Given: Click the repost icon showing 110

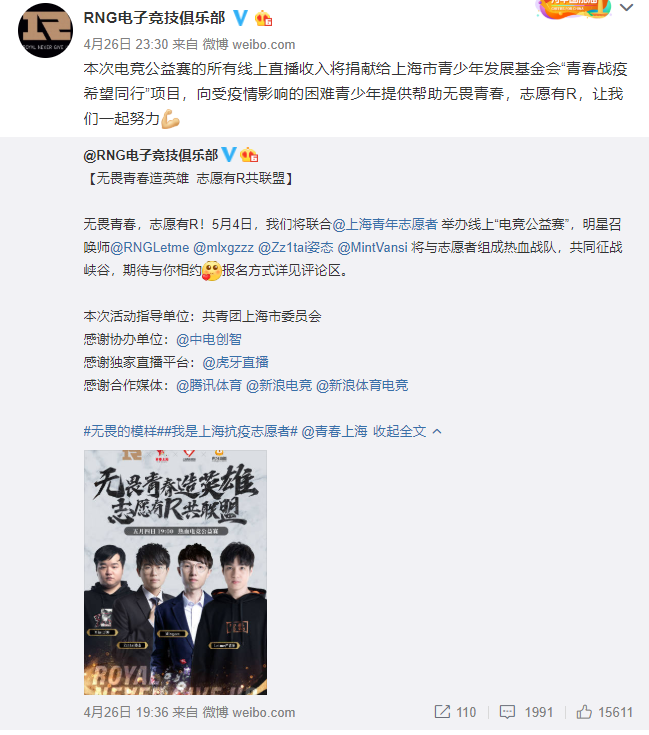Looking at the screenshot, I should (442, 712).
